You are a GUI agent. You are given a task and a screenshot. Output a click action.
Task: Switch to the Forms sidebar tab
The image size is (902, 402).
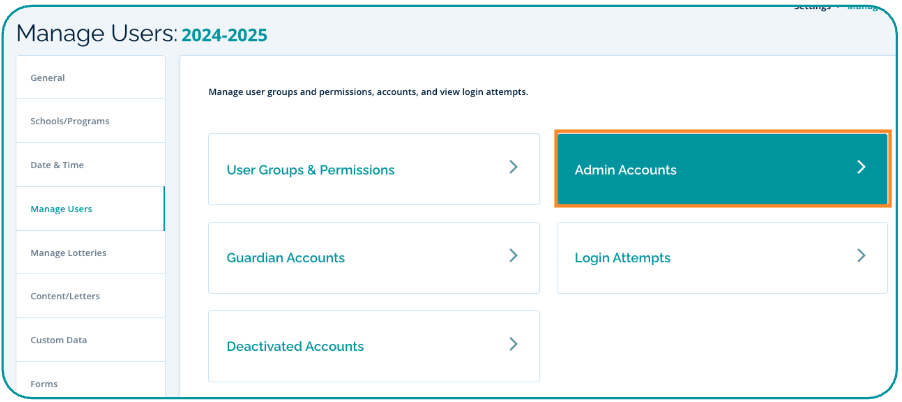click(x=44, y=384)
